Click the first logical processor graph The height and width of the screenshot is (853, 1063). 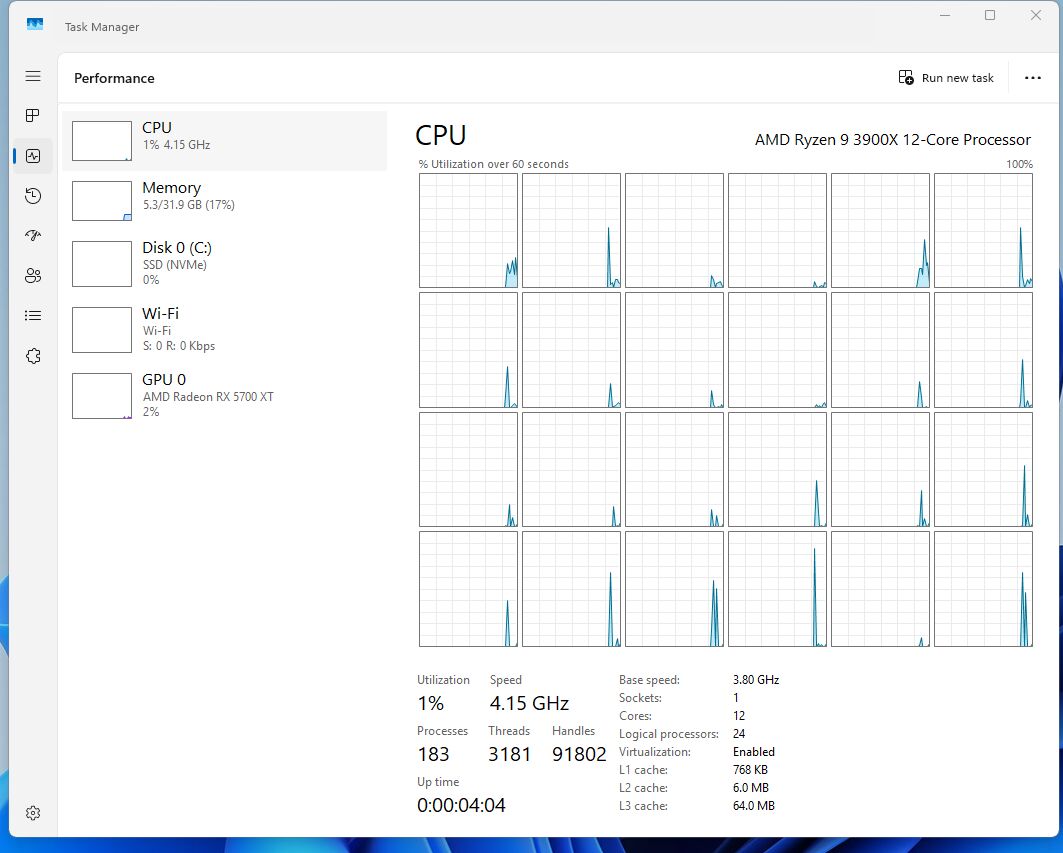click(x=468, y=231)
